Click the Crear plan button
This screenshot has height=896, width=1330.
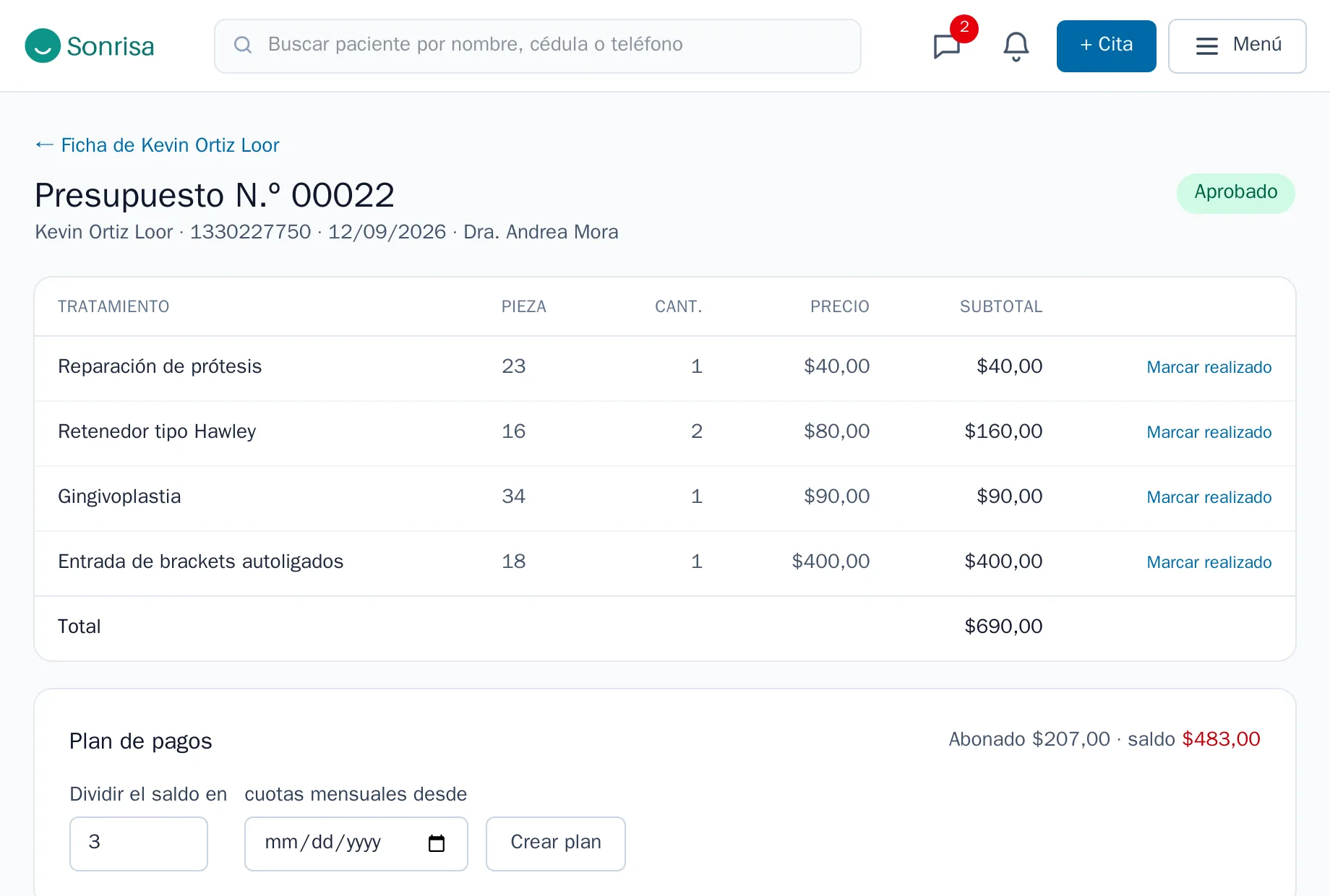[x=555, y=843]
